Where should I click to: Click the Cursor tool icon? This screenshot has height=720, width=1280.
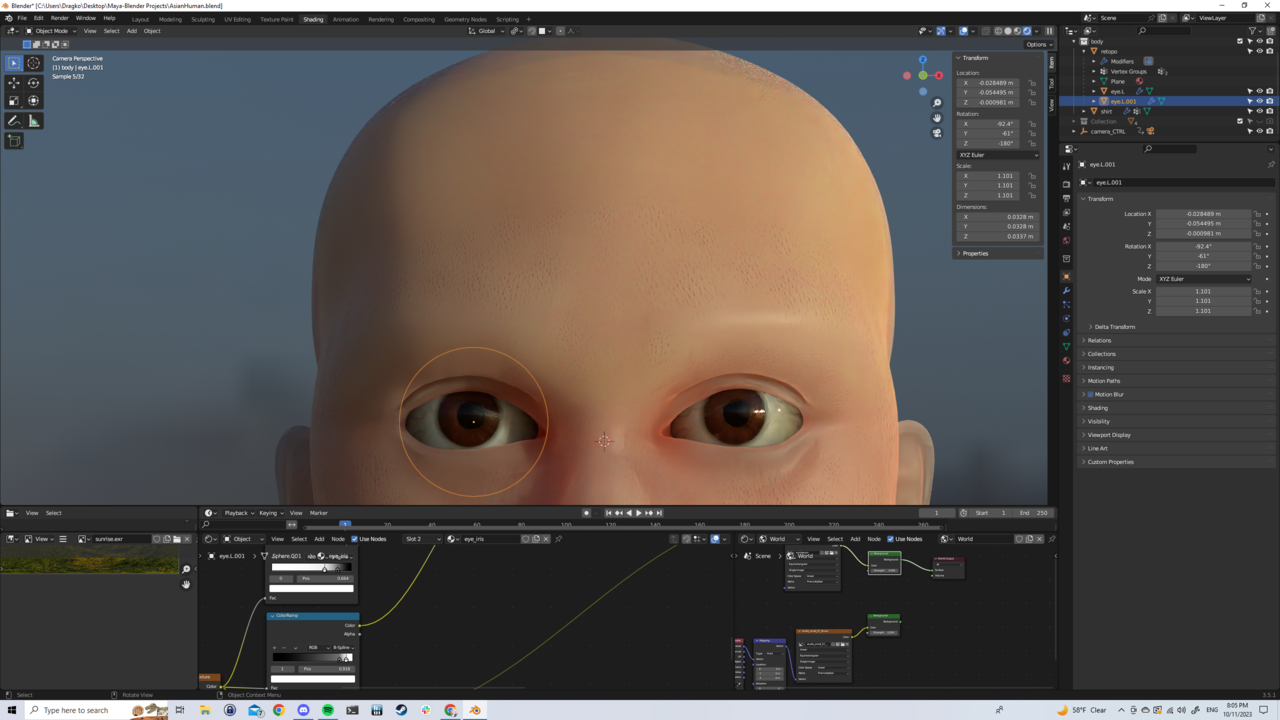pos(34,63)
